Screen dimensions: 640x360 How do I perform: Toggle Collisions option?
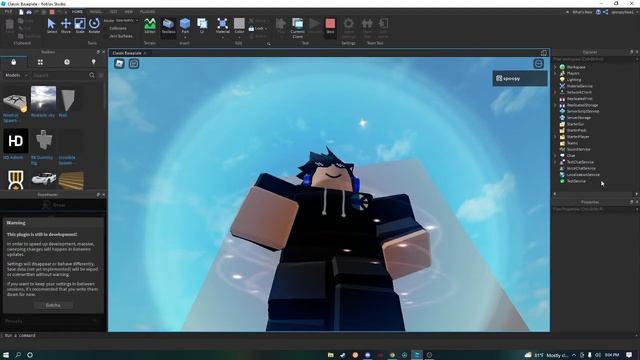point(118,28)
